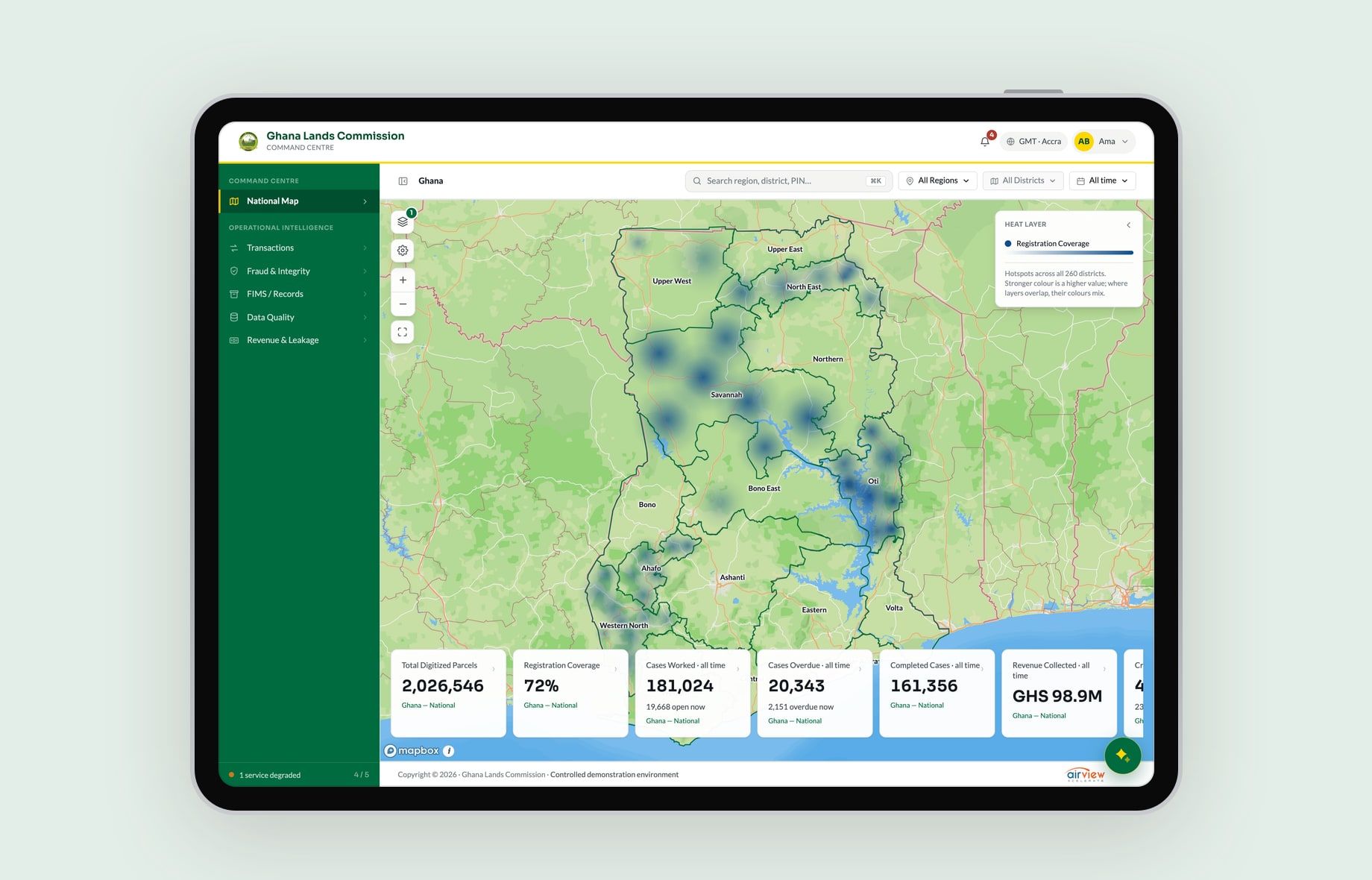The image size is (1372, 880).
Task: Click the Registration Coverage legend dot
Action: (x=1008, y=244)
